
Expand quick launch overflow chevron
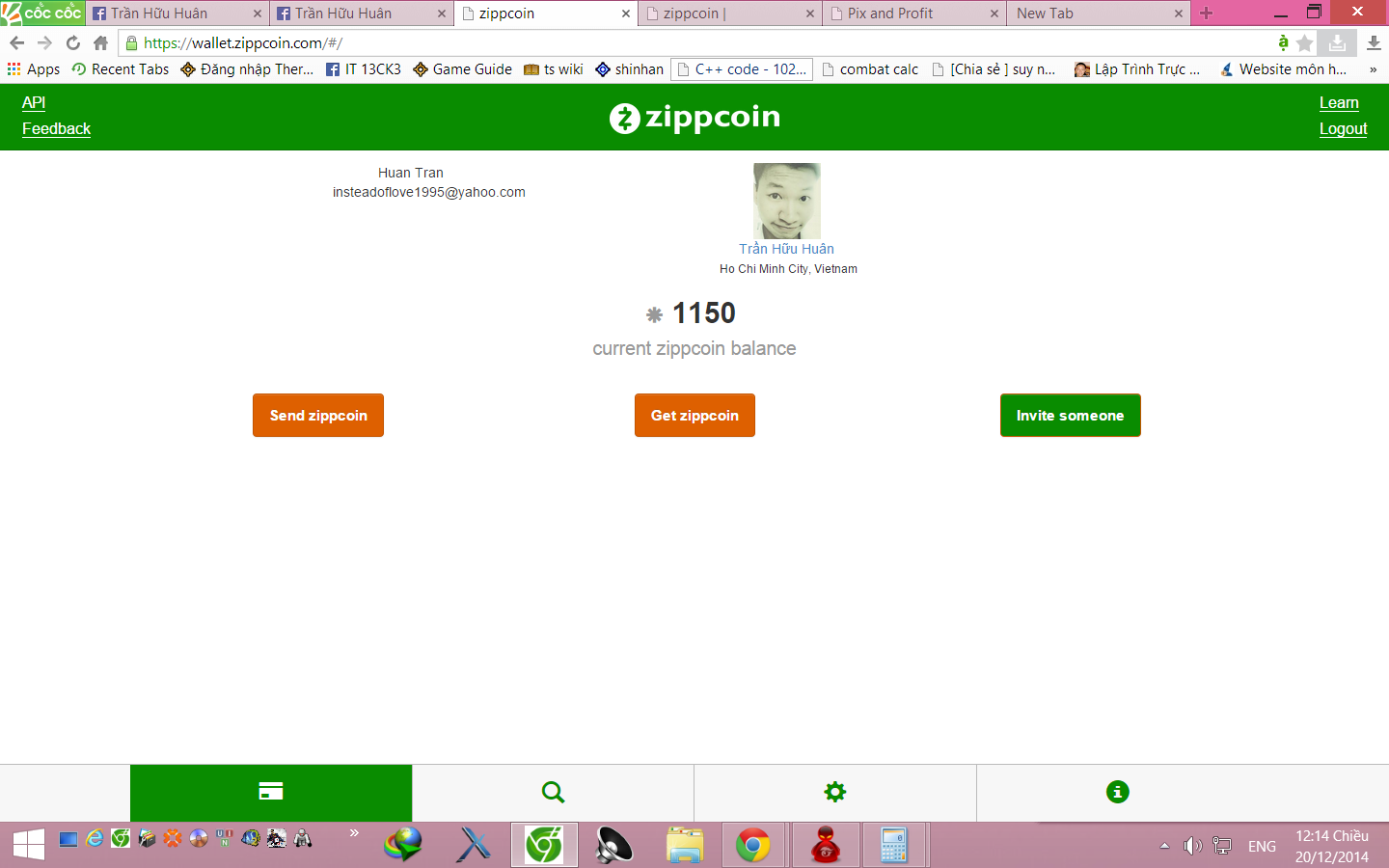tap(354, 832)
